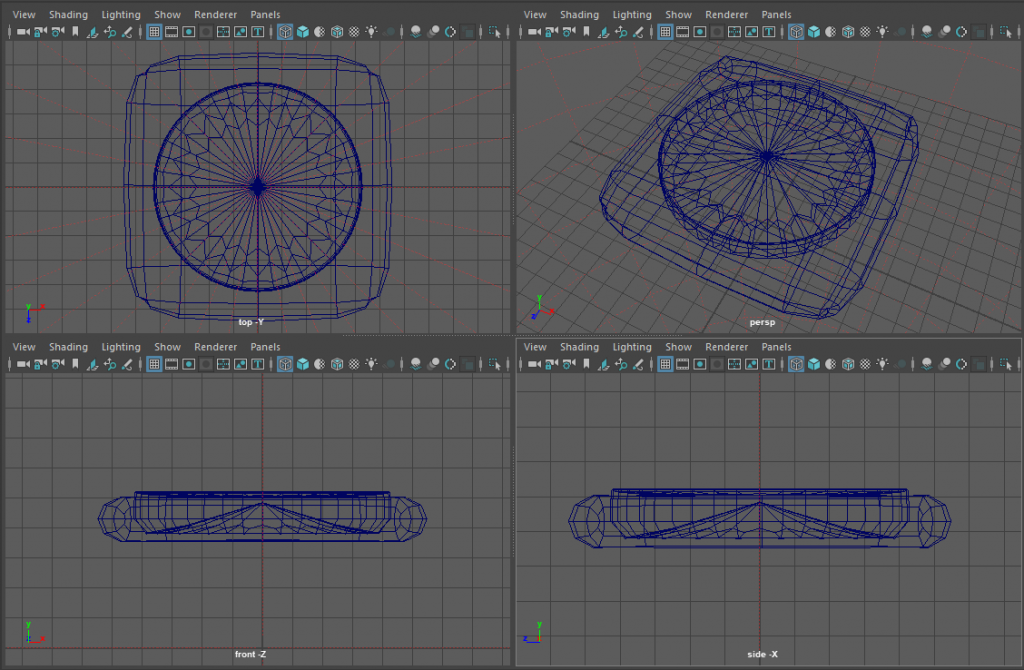Toggle film gate in the side view panel
The image size is (1024, 670).
click(683, 365)
